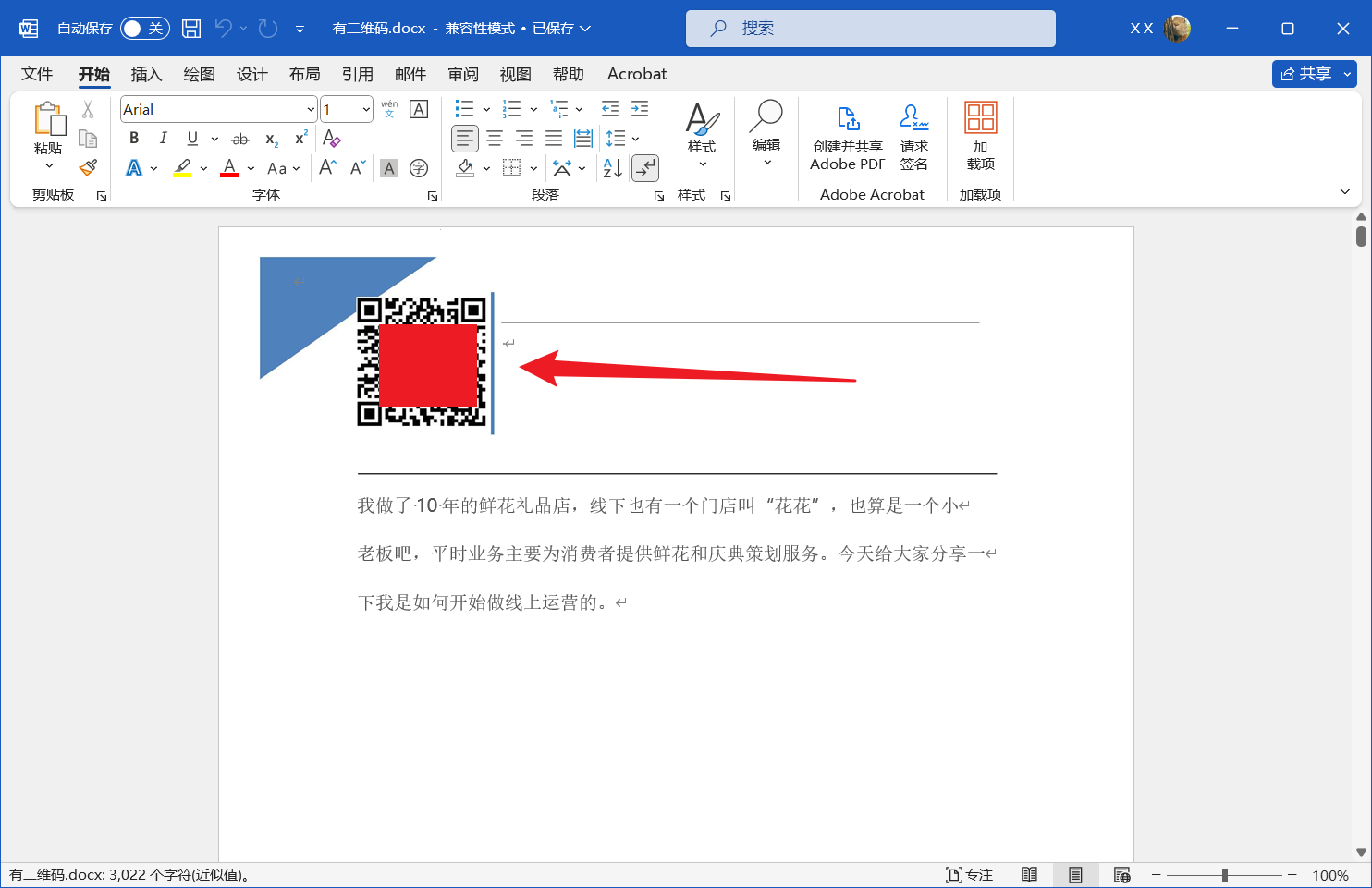The height and width of the screenshot is (888, 1372).
Task: Apply bold formatting with the B icon
Action: tap(134, 139)
